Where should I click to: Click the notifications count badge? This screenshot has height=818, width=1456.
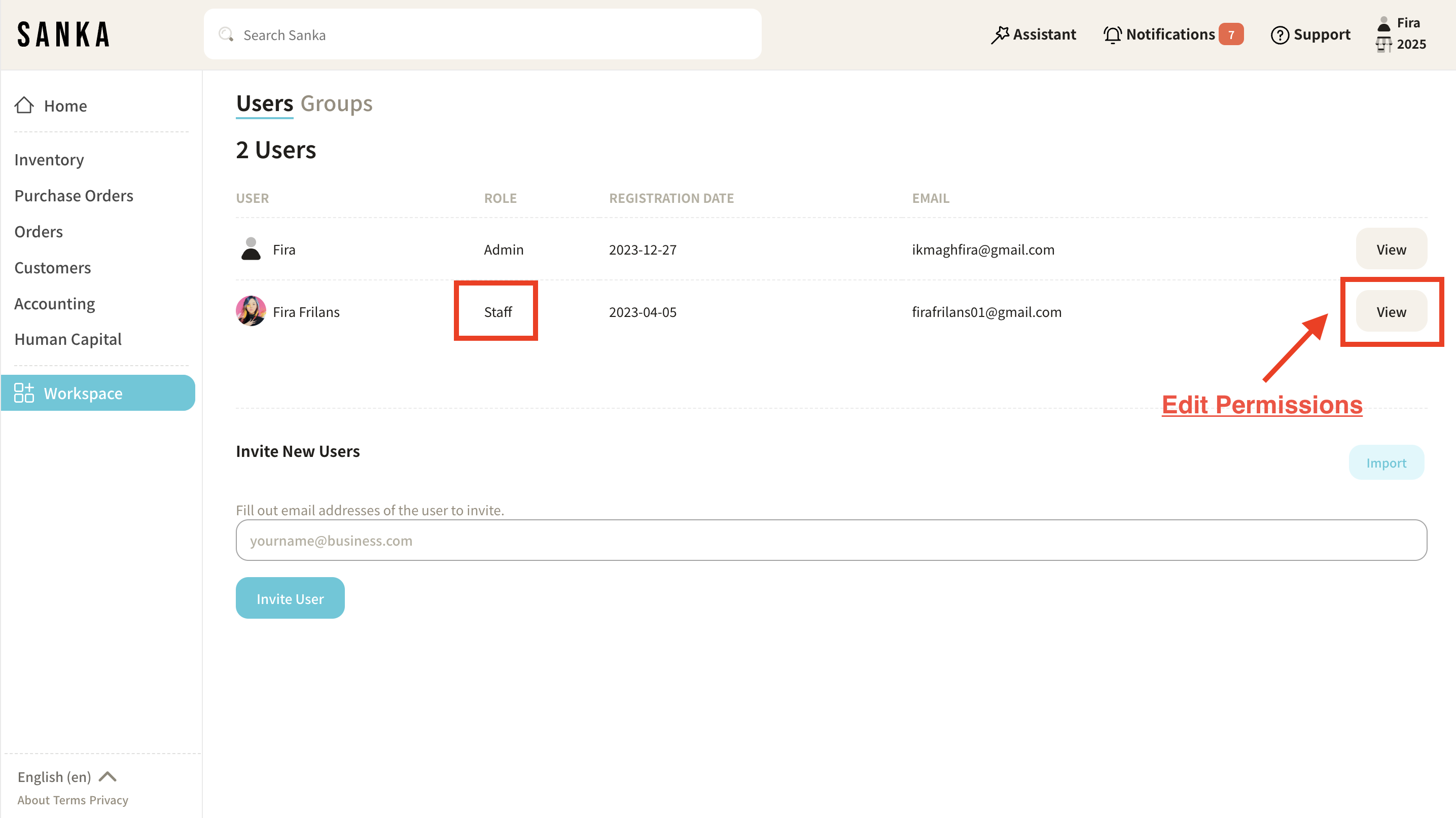1231,35
